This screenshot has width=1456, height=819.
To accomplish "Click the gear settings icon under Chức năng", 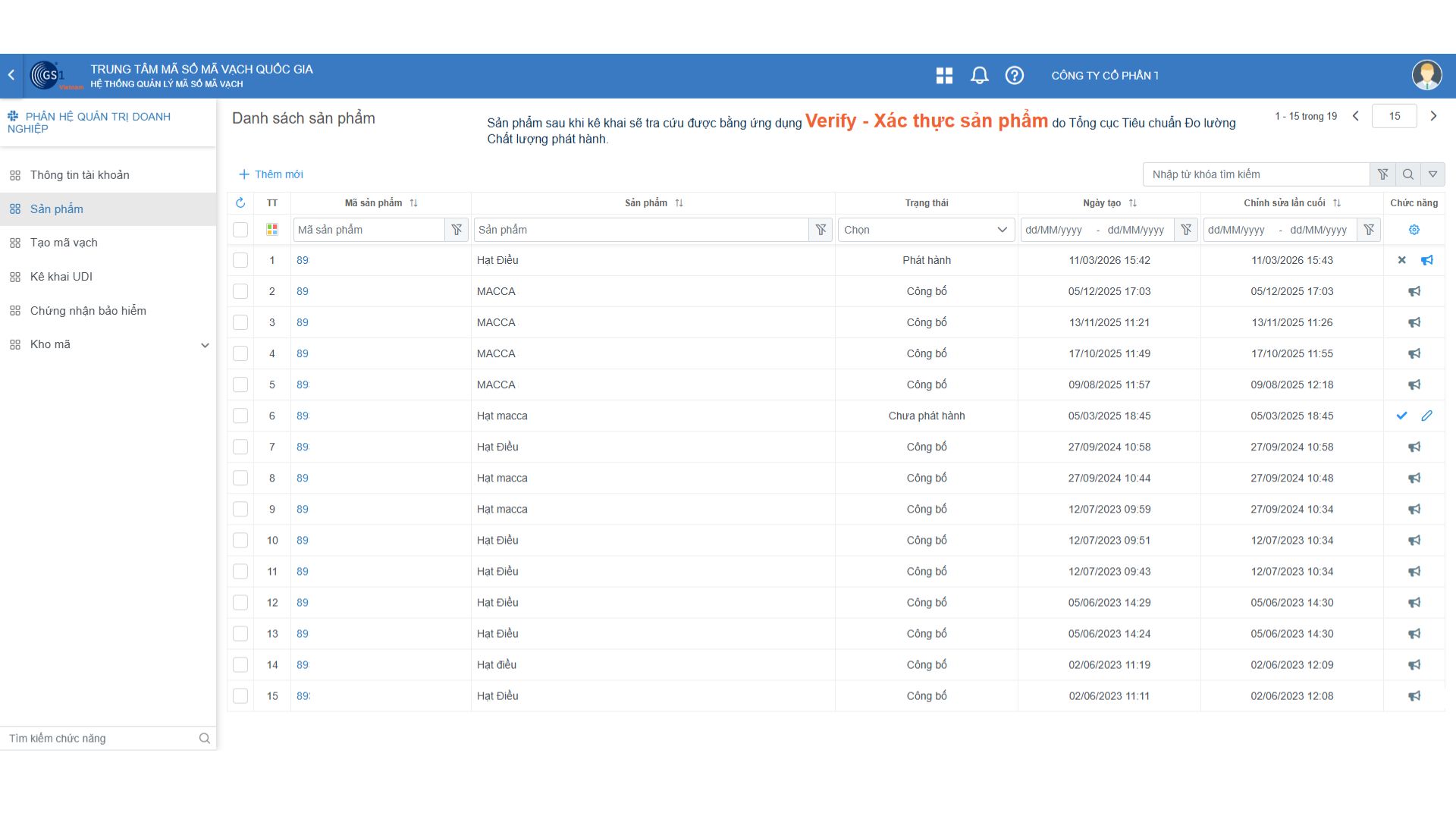I will pos(1414,230).
